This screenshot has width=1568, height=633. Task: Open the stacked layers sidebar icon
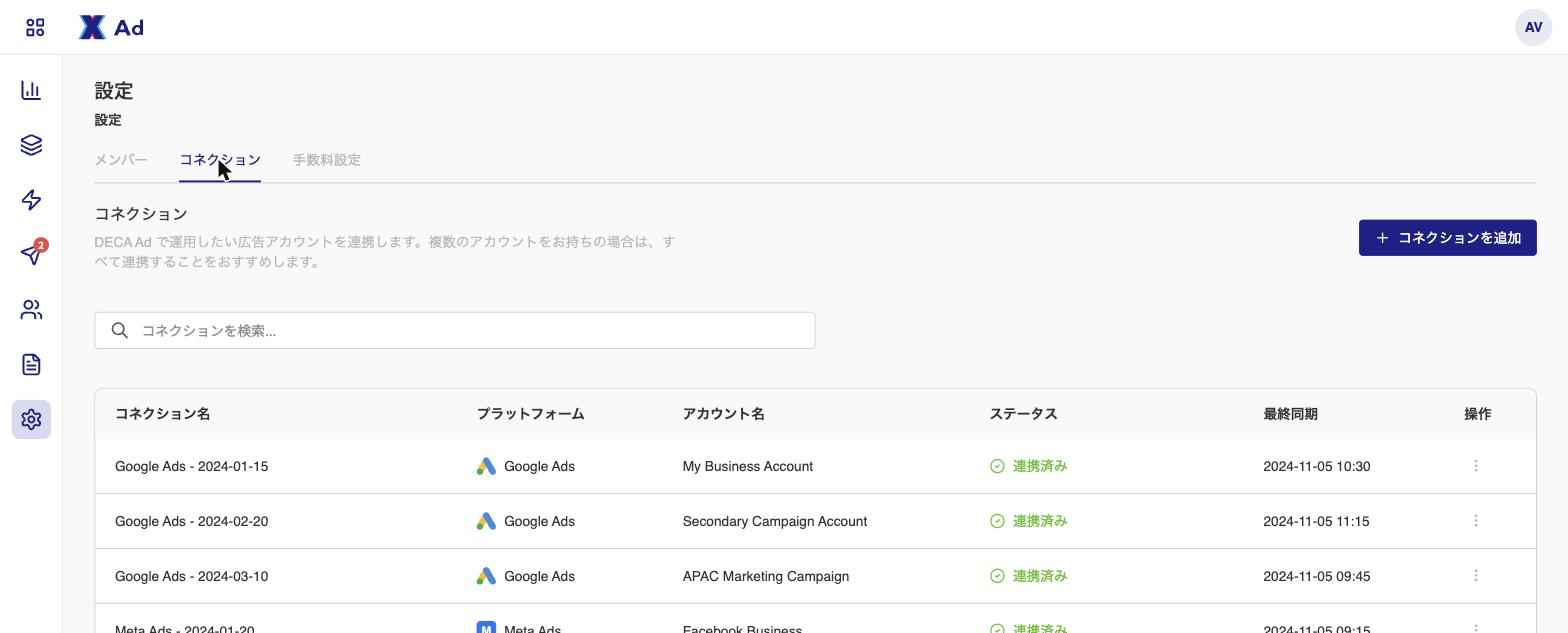31,145
